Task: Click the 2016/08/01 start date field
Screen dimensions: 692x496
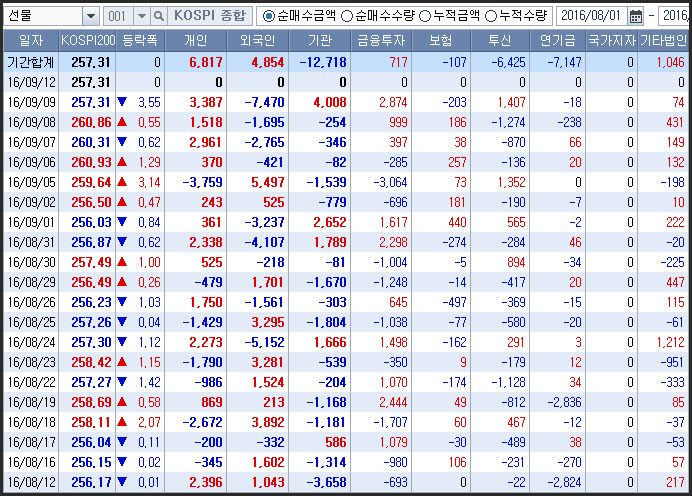Action: point(592,16)
